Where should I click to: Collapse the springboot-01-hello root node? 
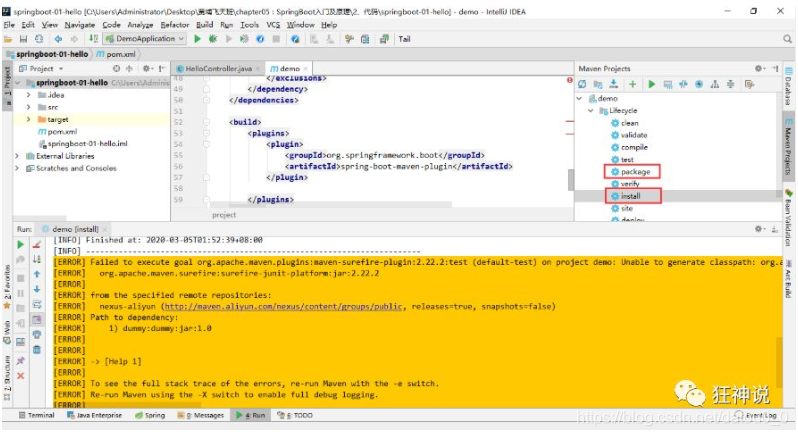pyautogui.click(x=18, y=82)
